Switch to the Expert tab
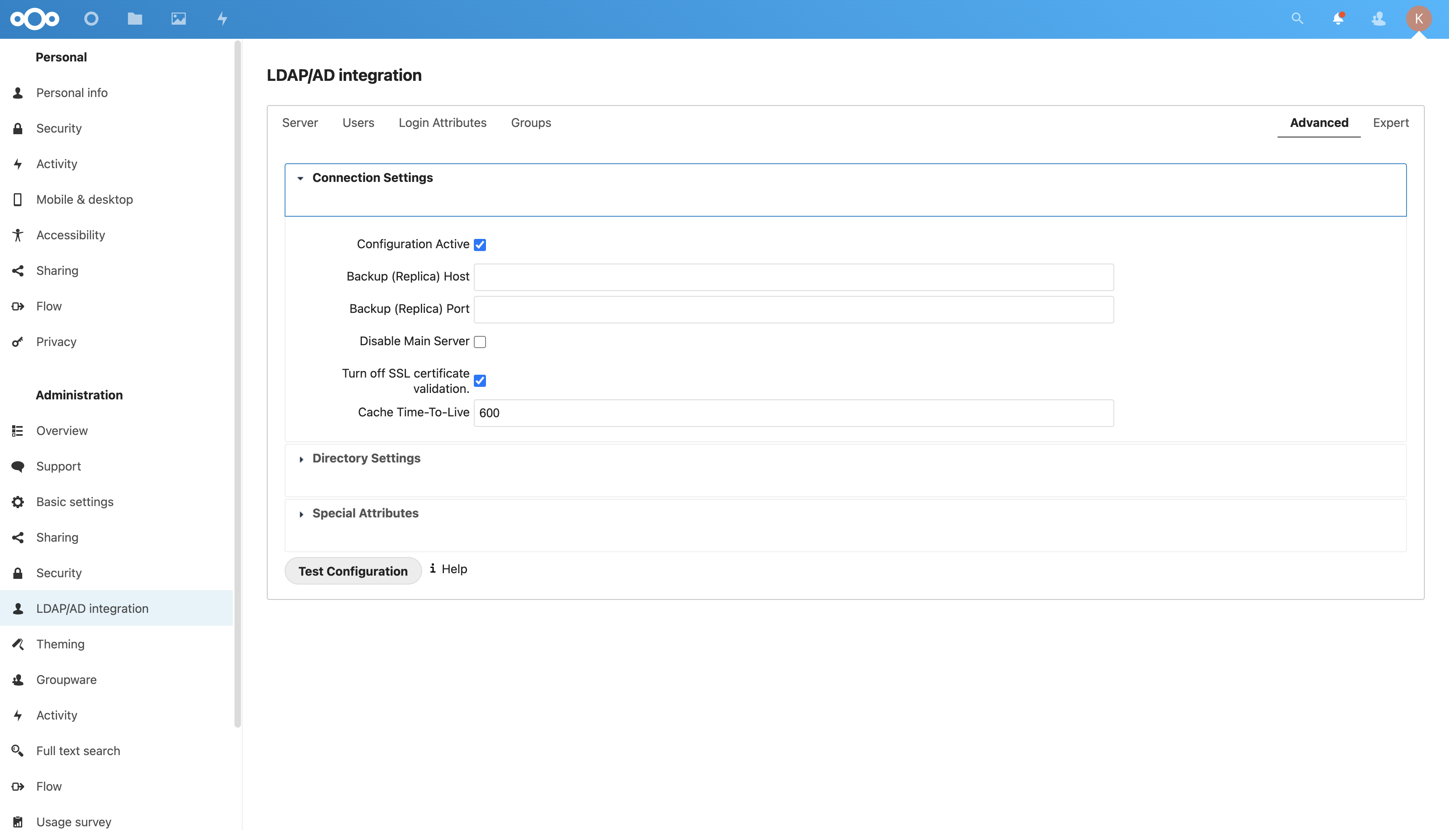The width and height of the screenshot is (1449, 840). (1390, 122)
